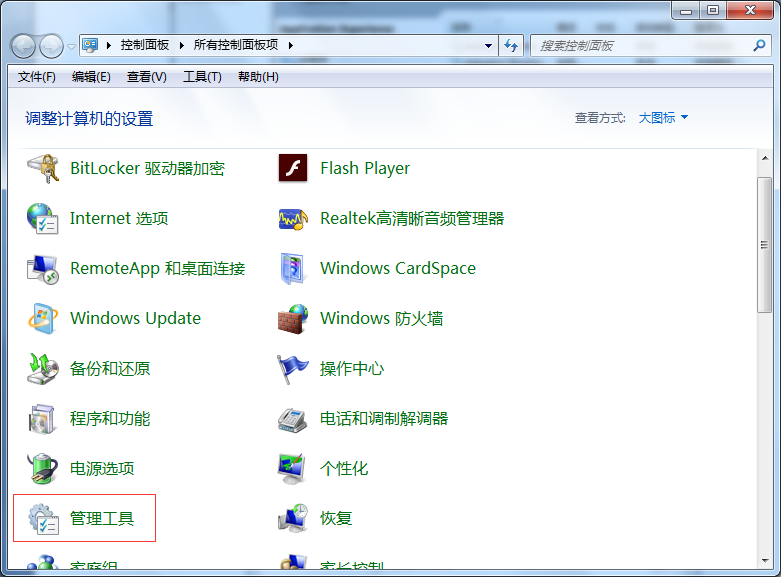Screen dimensions: 781x577
Task: Open the Windows Update link
Action: pos(135,318)
